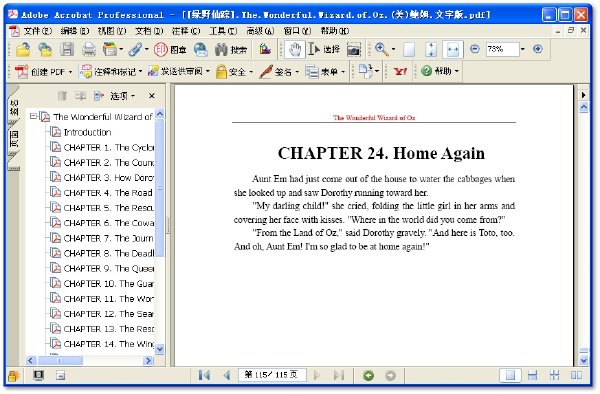Jump to CHAPTER 10 bookmark
Image resolution: width=600 pixels, height=394 pixels.
click(x=109, y=283)
